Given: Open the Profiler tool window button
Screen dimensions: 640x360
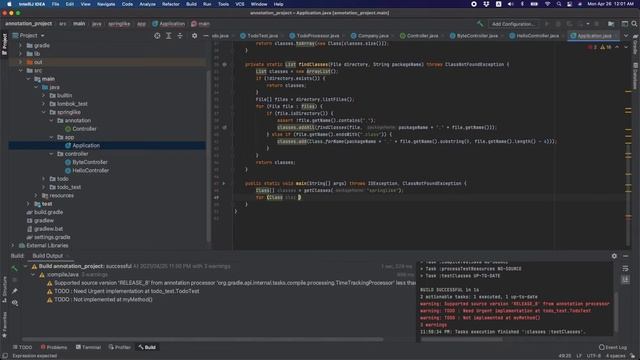Looking at the screenshot, I should coord(120,347).
